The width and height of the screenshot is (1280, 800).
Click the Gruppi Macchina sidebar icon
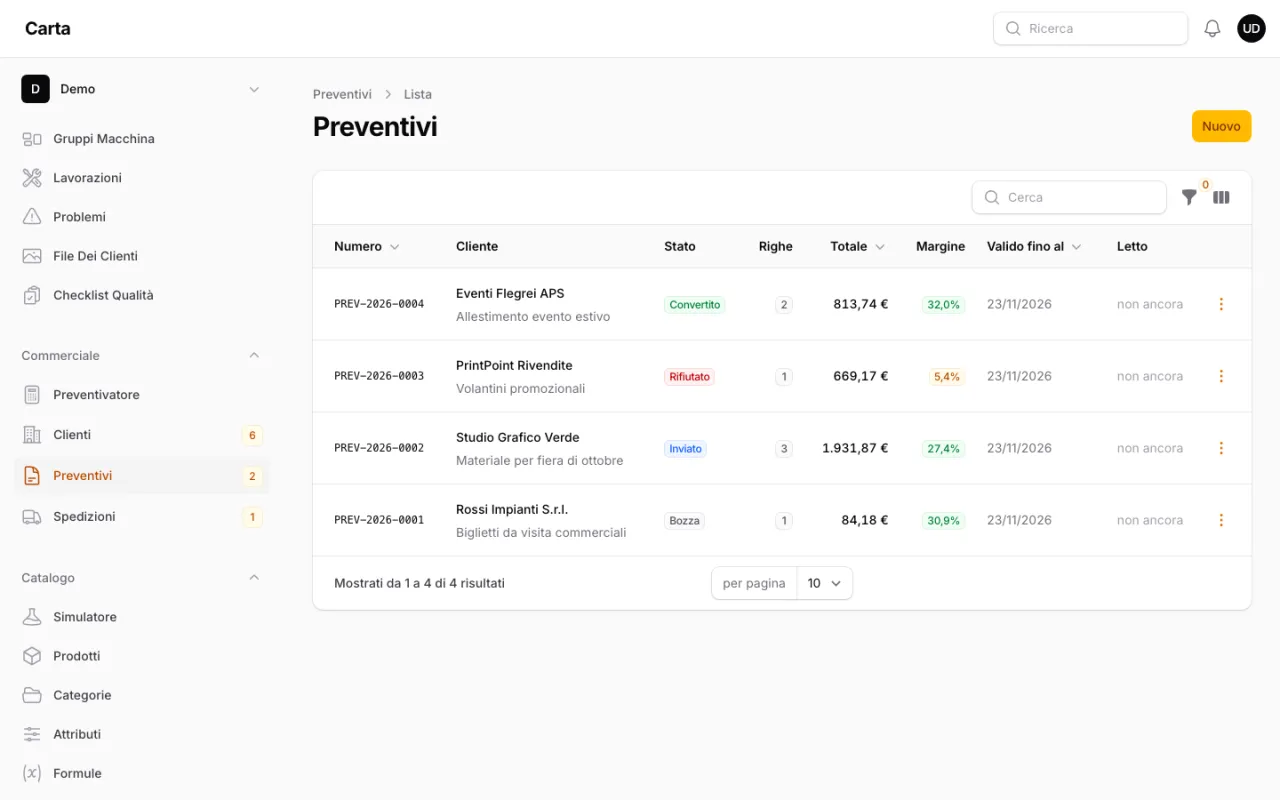32,139
